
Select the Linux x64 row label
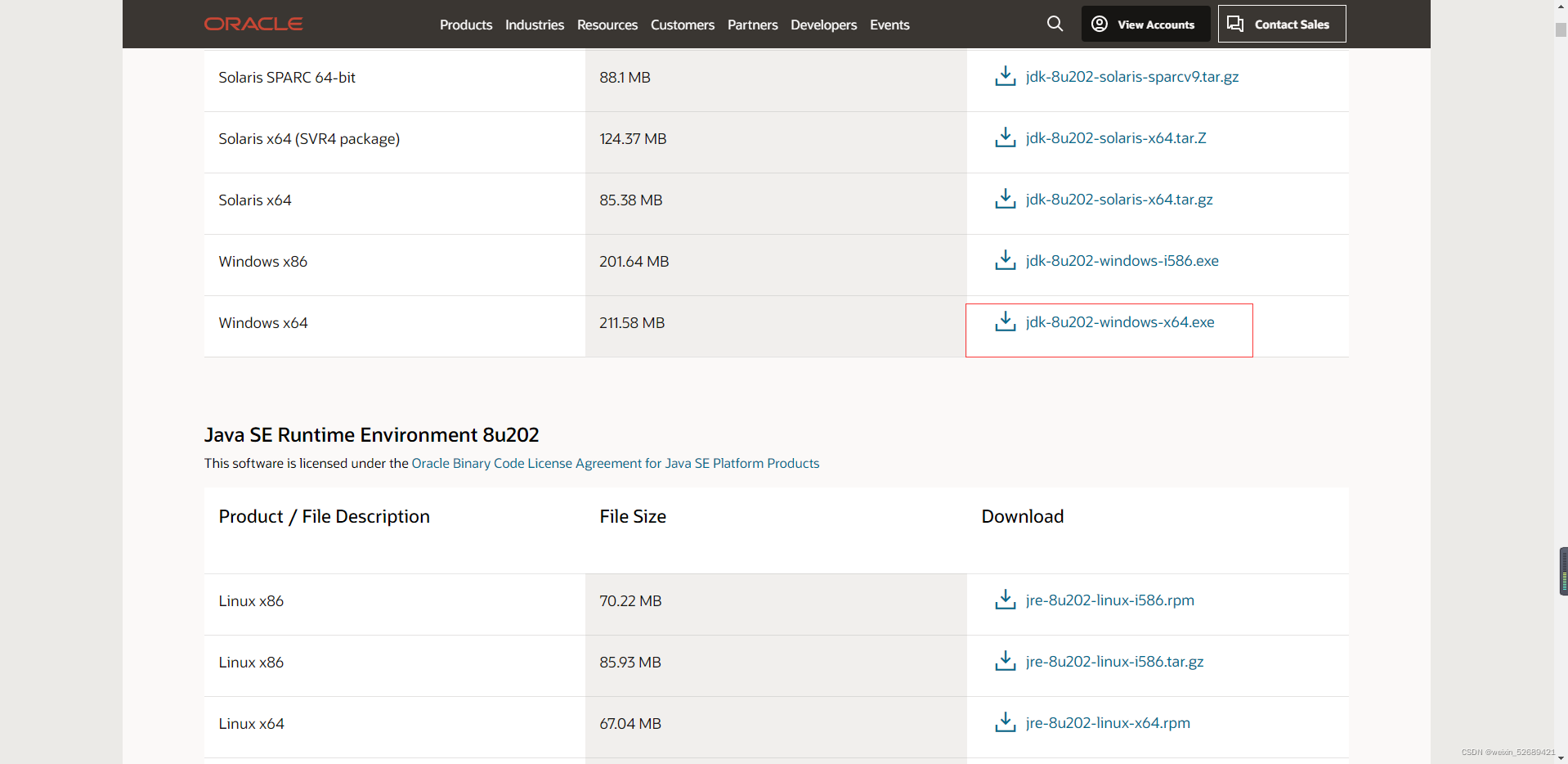click(x=251, y=724)
